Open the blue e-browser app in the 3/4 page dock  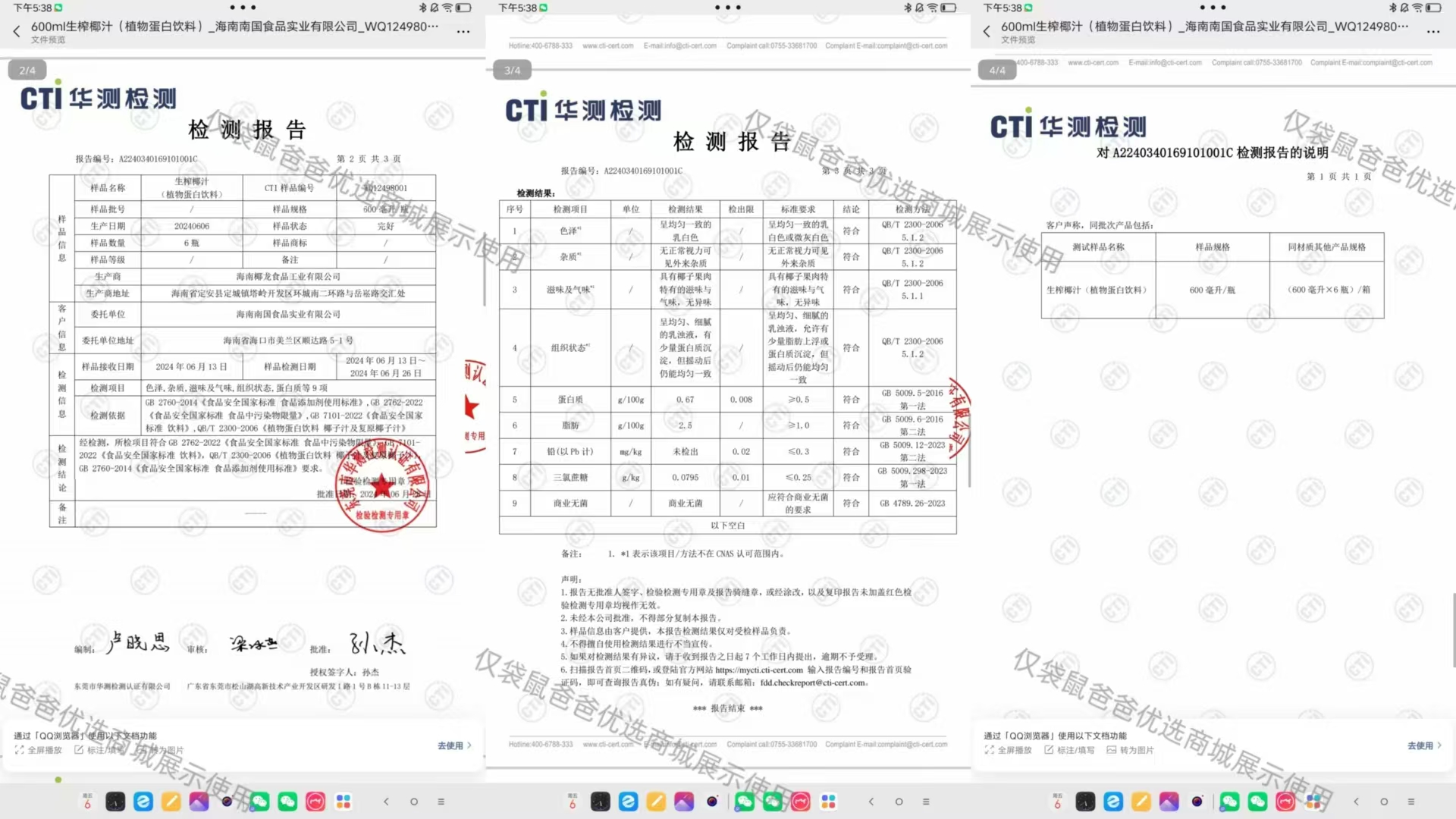point(628,802)
